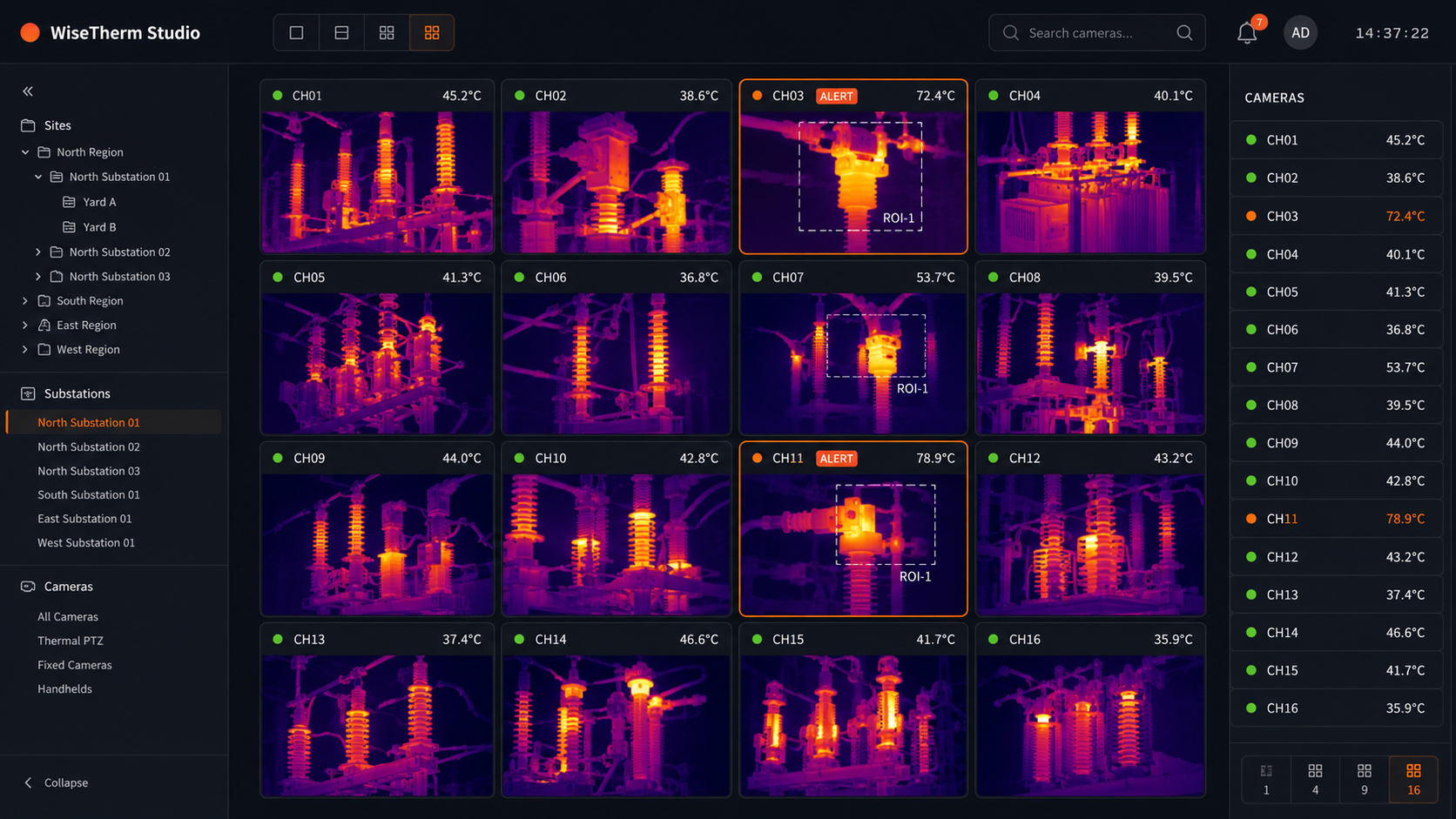Open CH14 thermal feed thumbnail
The width and height of the screenshot is (1456, 819).
617,725
